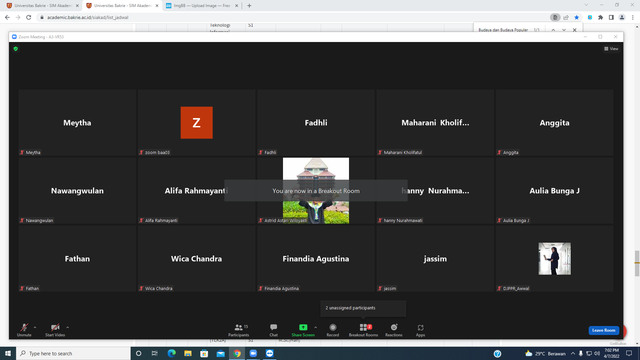640x360 pixels.
Task: Click 'Nawangwulan' name label
Action: point(77,191)
